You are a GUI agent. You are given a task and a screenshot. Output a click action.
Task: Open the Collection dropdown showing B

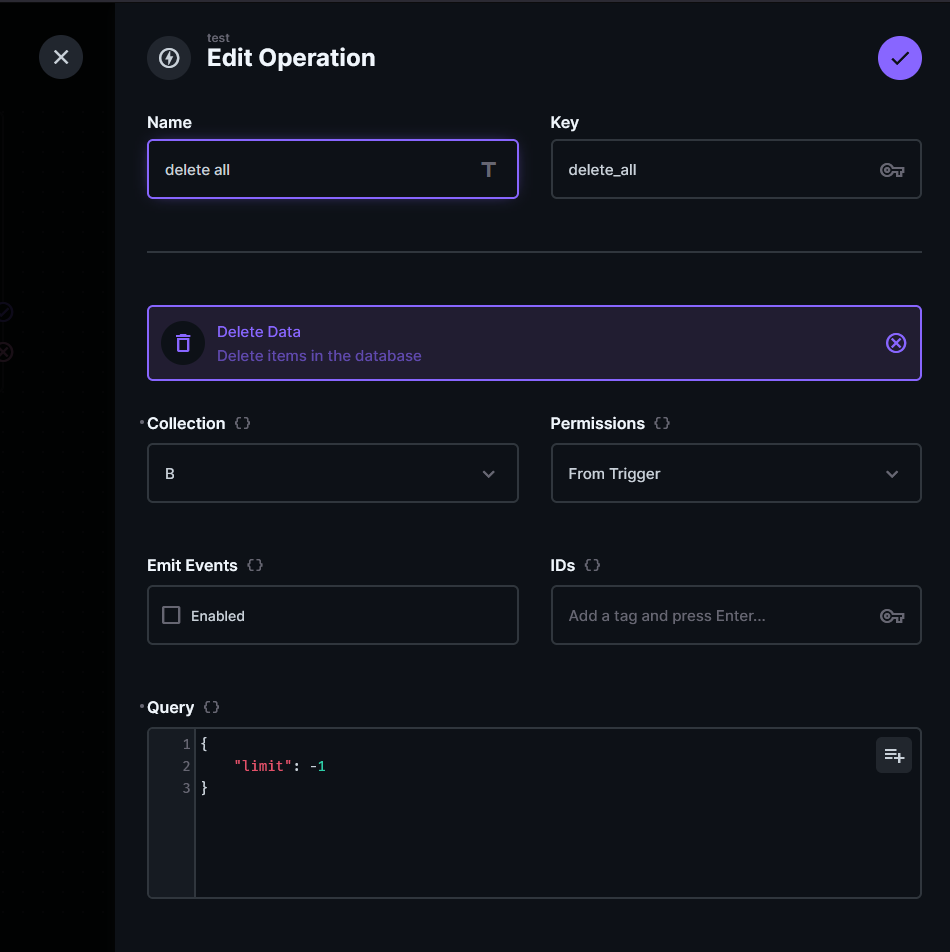point(333,473)
